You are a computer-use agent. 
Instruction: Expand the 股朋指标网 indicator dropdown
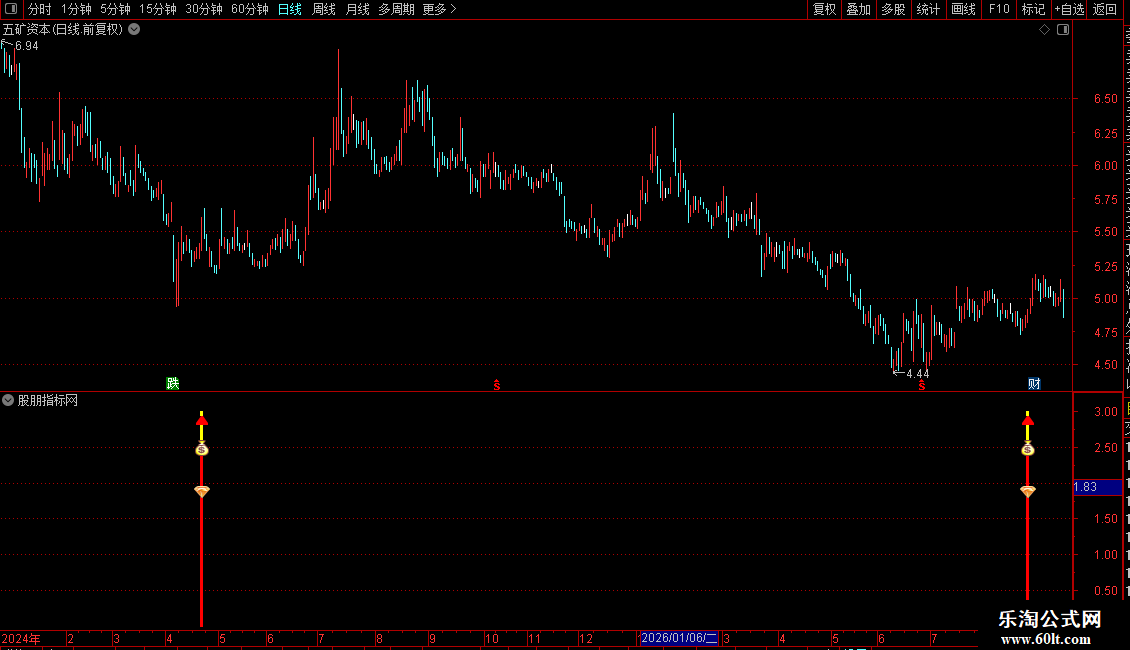coord(8,400)
